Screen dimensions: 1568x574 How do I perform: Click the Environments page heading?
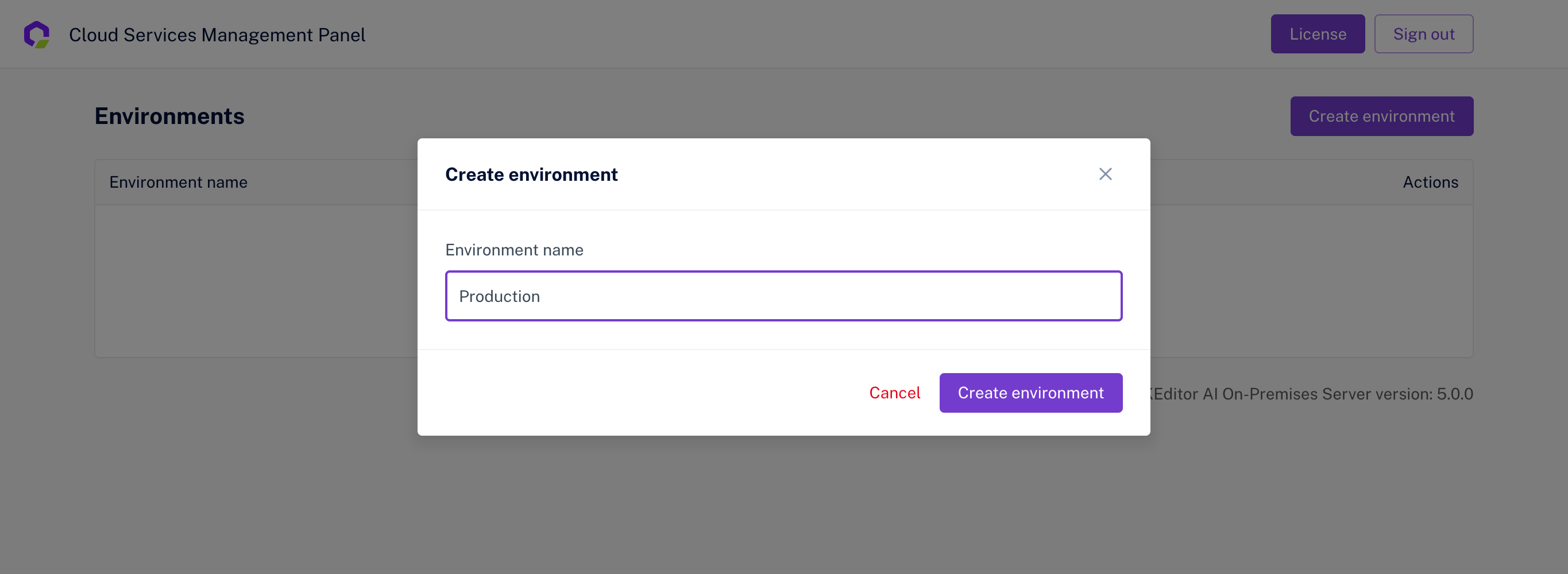coord(170,115)
